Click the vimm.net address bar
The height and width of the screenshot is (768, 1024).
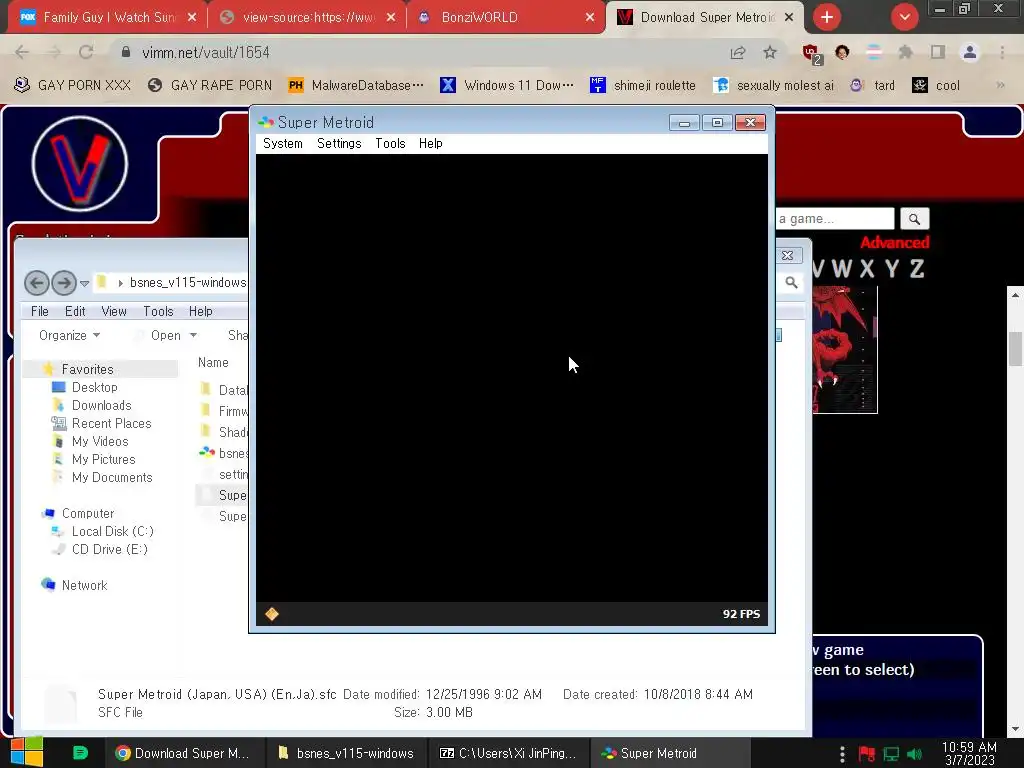click(x=418, y=52)
